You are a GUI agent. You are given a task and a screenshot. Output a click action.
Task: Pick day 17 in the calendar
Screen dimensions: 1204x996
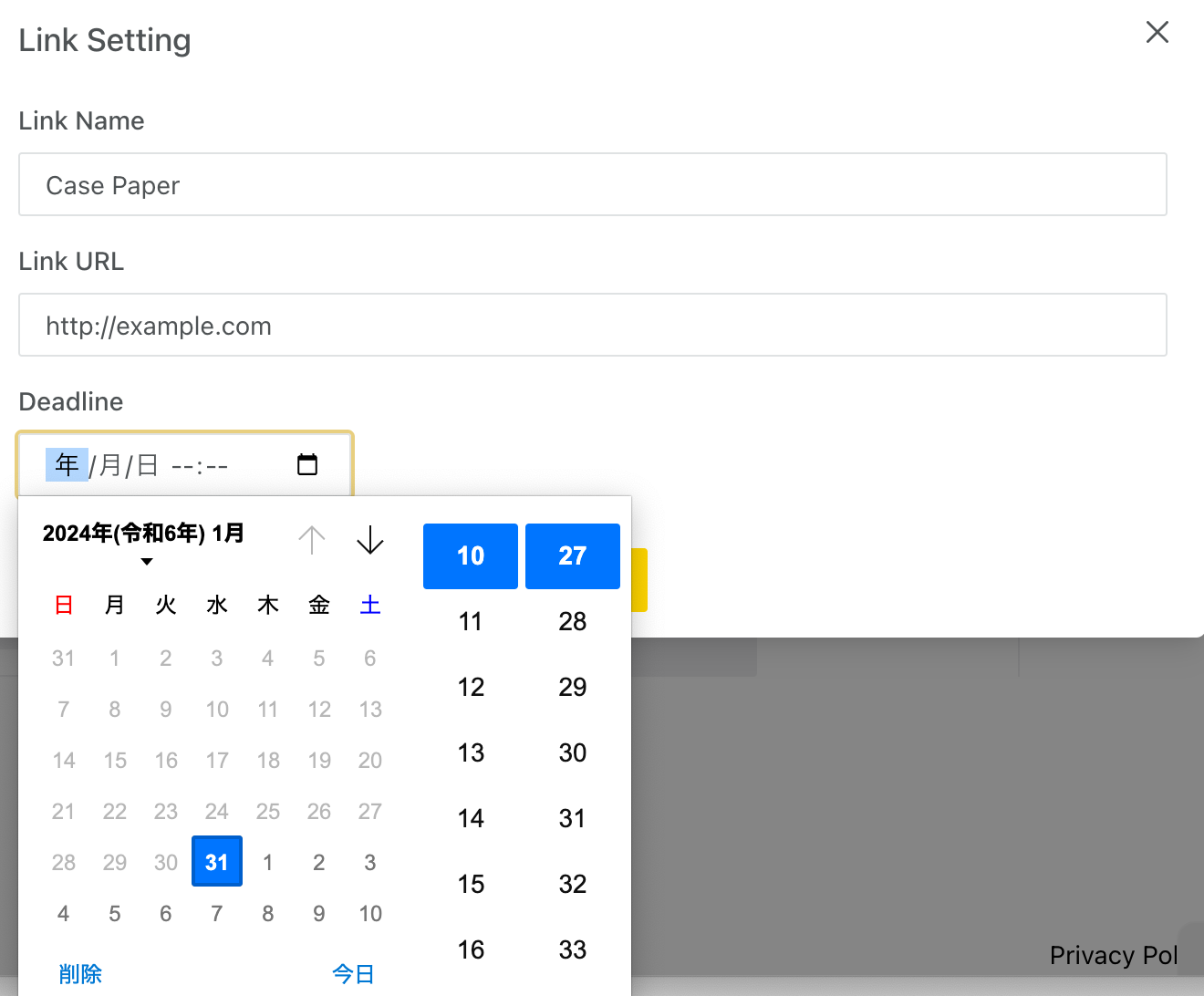[217, 760]
